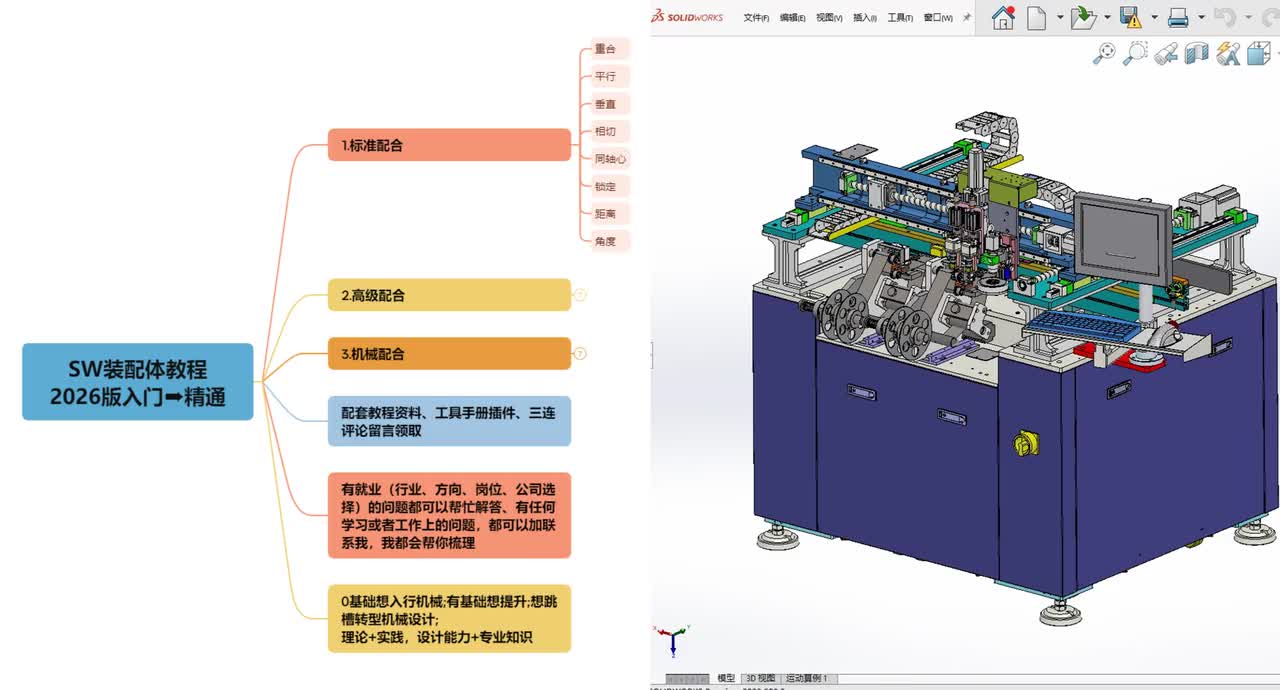Image resolution: width=1280 pixels, height=690 pixels.
Task: Click the 1.标准配合 topic node
Action: (449, 145)
